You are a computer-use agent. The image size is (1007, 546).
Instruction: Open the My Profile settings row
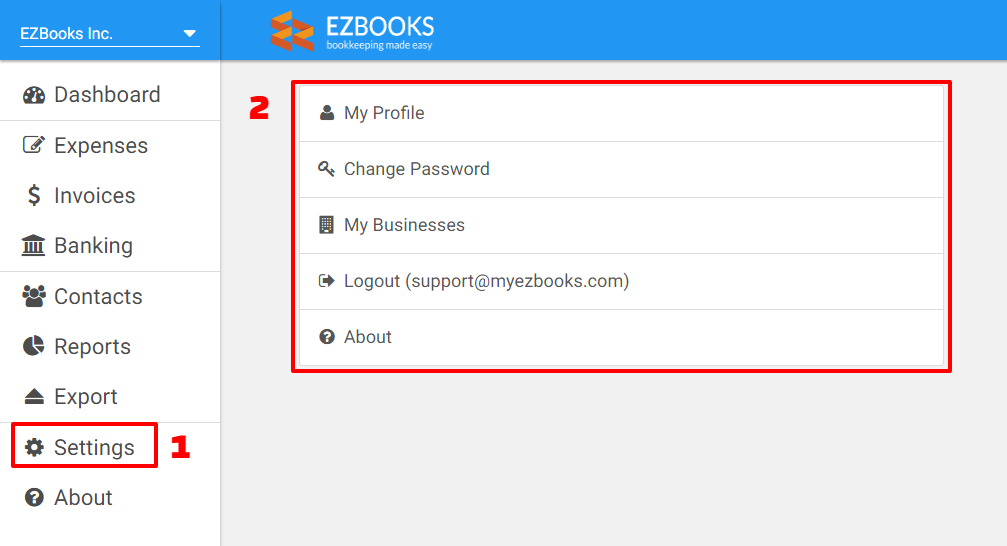coord(622,113)
